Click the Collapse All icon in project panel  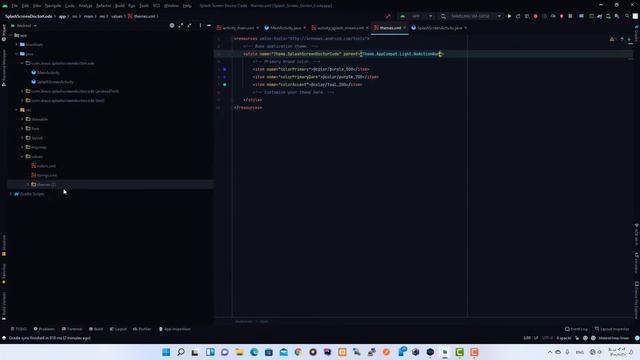click(x=190, y=26)
